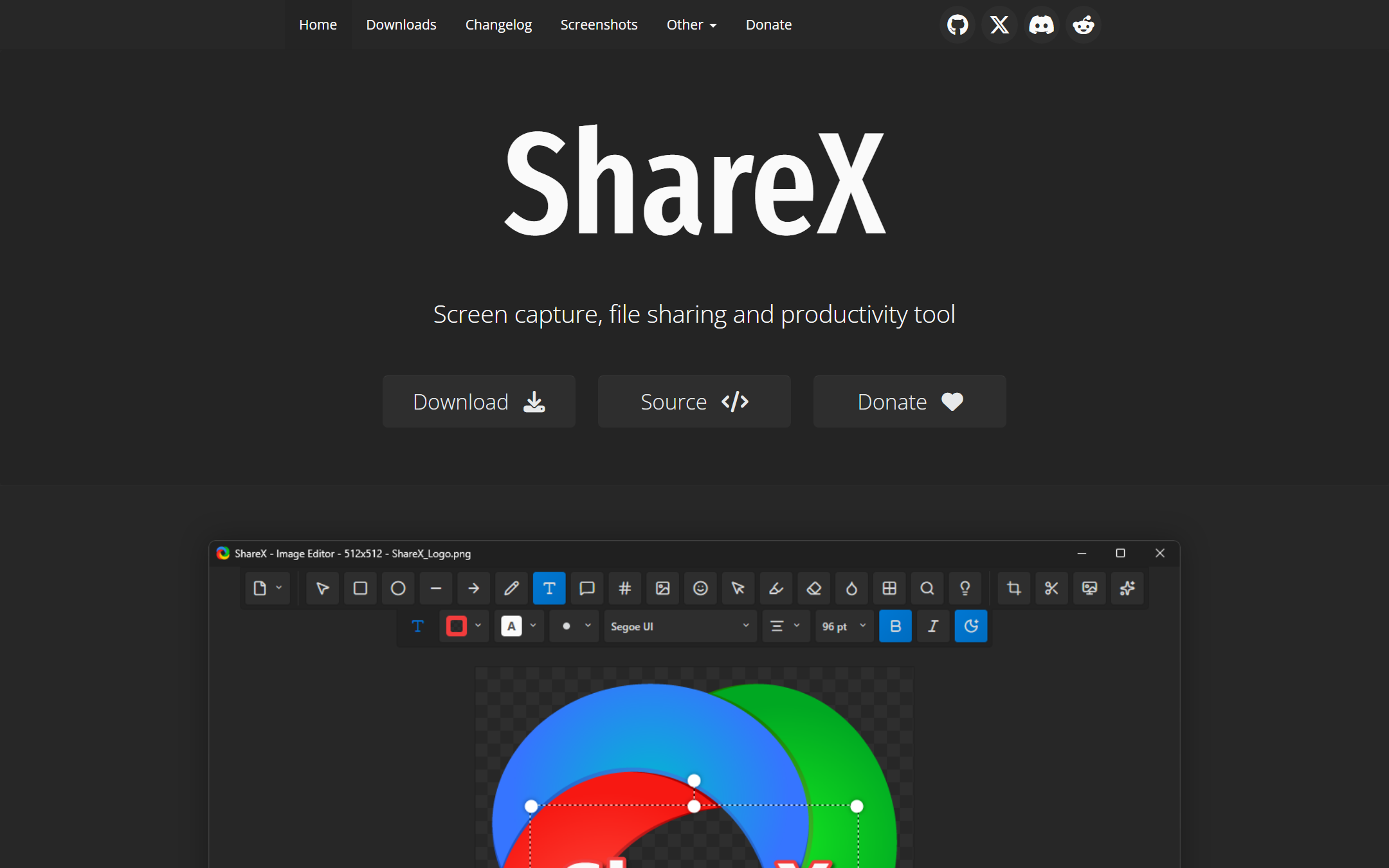This screenshot has height=868, width=1389.
Task: Click the large Donate heart button
Action: tap(910, 402)
